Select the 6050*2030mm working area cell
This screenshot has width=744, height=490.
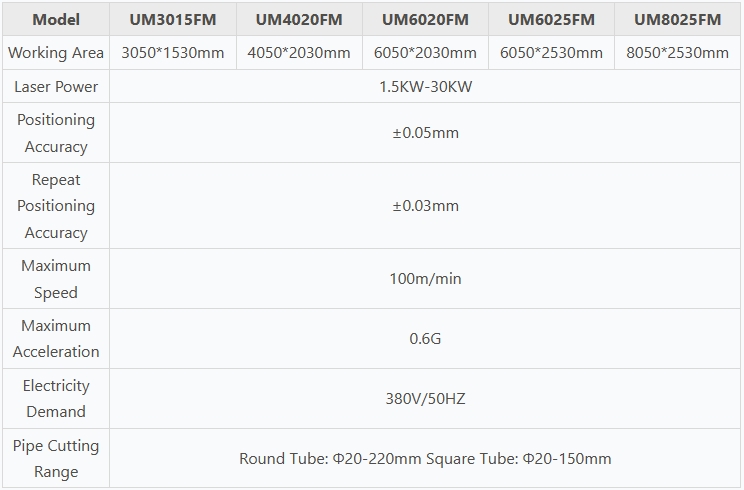pos(425,53)
